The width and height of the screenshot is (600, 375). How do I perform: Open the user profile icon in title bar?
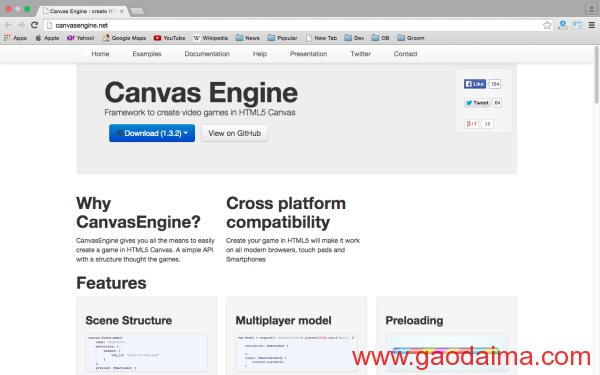click(591, 9)
